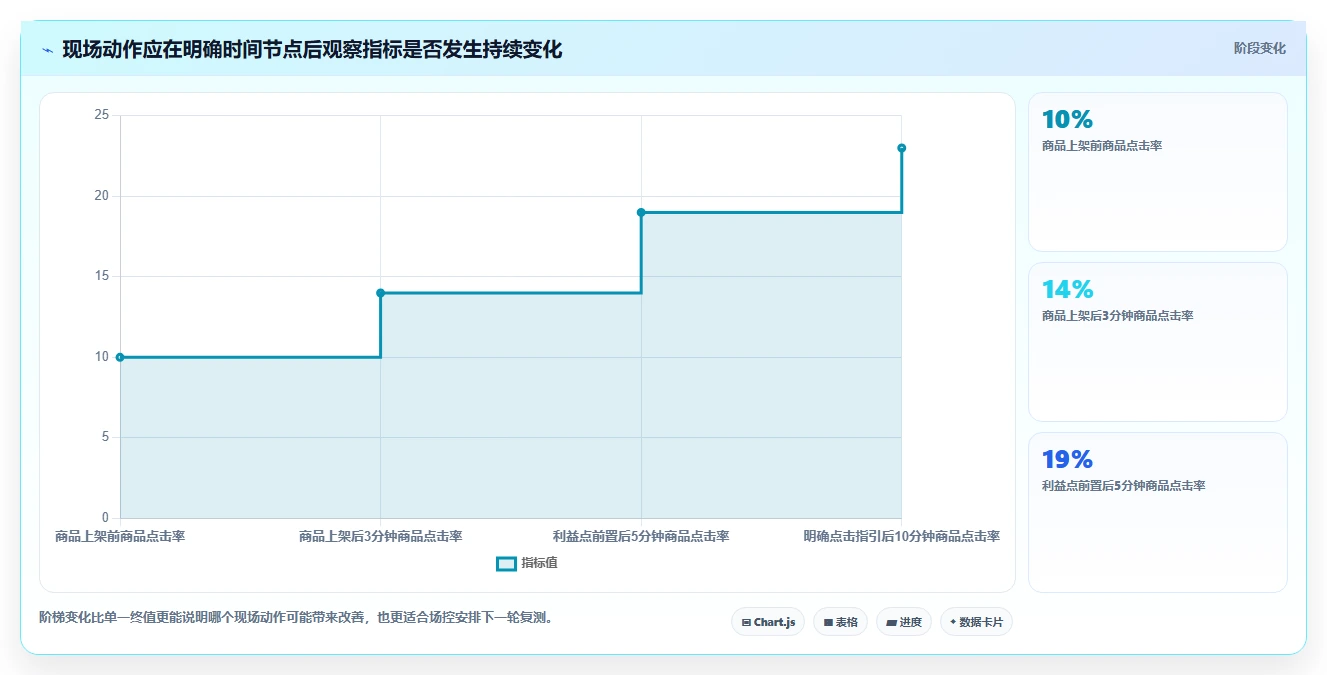1327x675 pixels.
Task: Click the lightning icon beside the title
Action: point(47,50)
